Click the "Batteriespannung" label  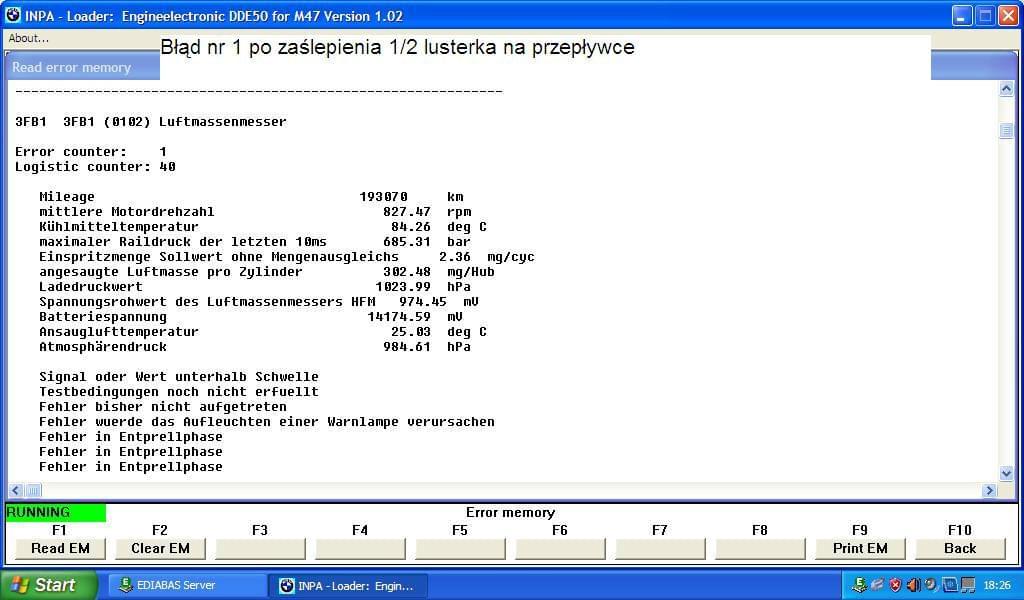[103, 317]
